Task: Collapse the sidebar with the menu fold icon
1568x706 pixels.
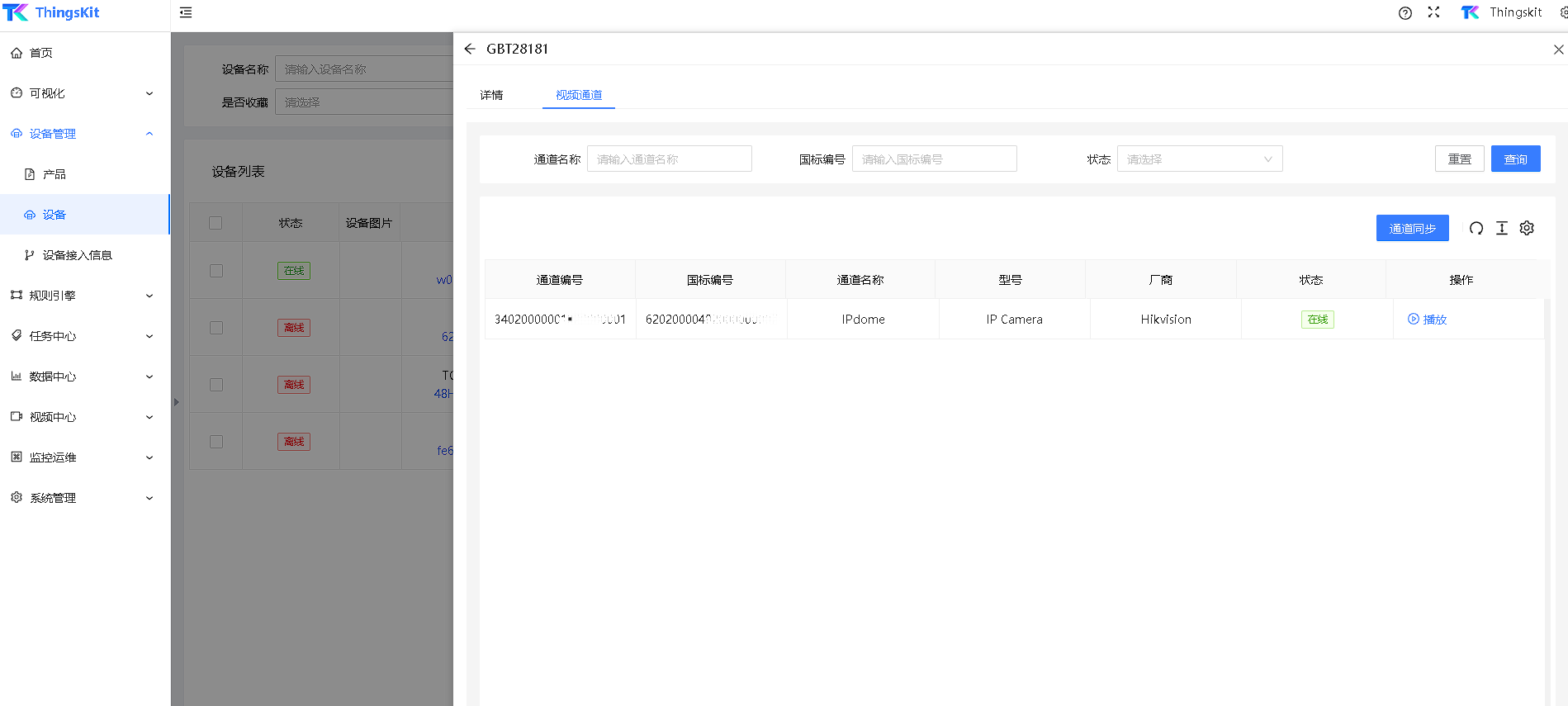Action: pyautogui.click(x=186, y=12)
